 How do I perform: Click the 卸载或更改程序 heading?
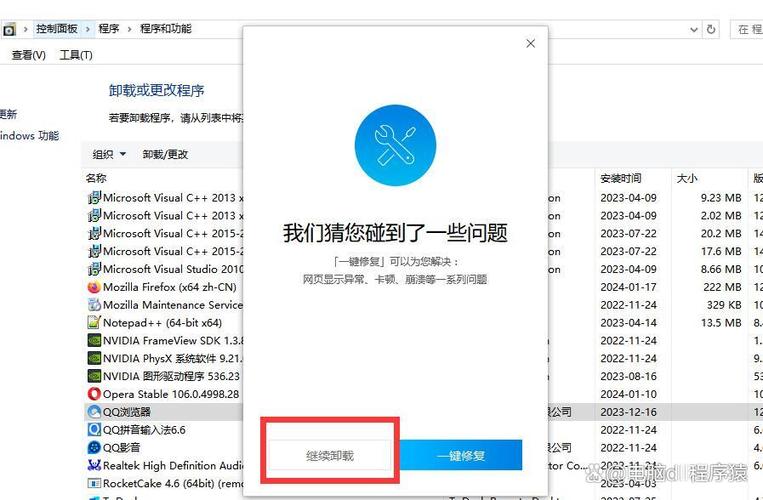click(156, 90)
